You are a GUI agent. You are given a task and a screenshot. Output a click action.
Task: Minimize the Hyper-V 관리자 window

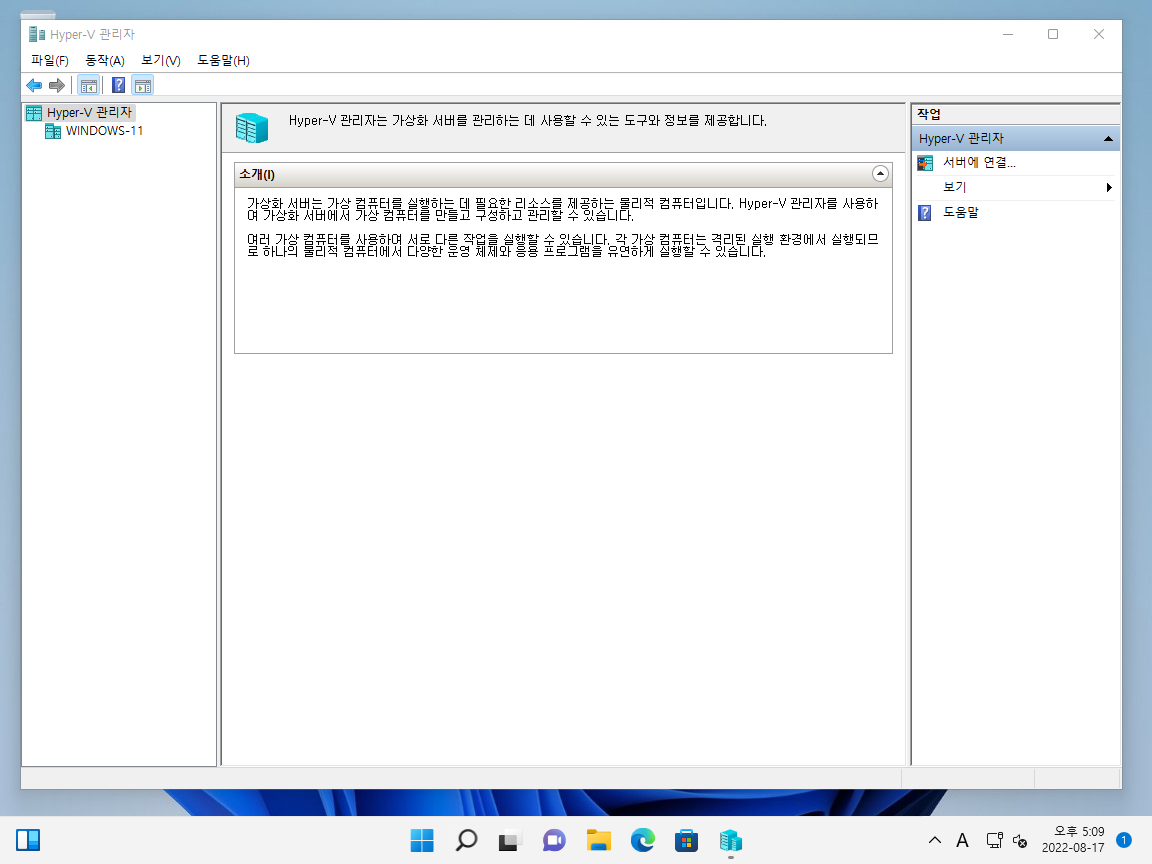click(x=1008, y=34)
